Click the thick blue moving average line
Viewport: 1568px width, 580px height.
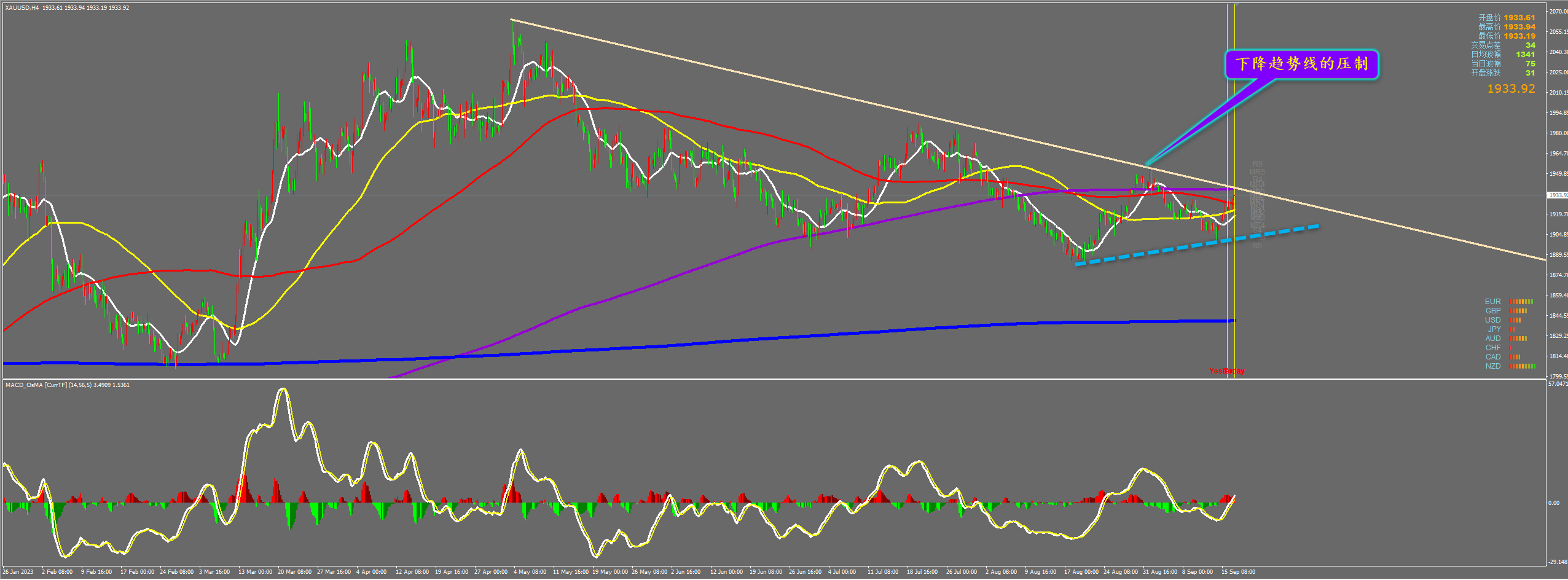(737, 339)
